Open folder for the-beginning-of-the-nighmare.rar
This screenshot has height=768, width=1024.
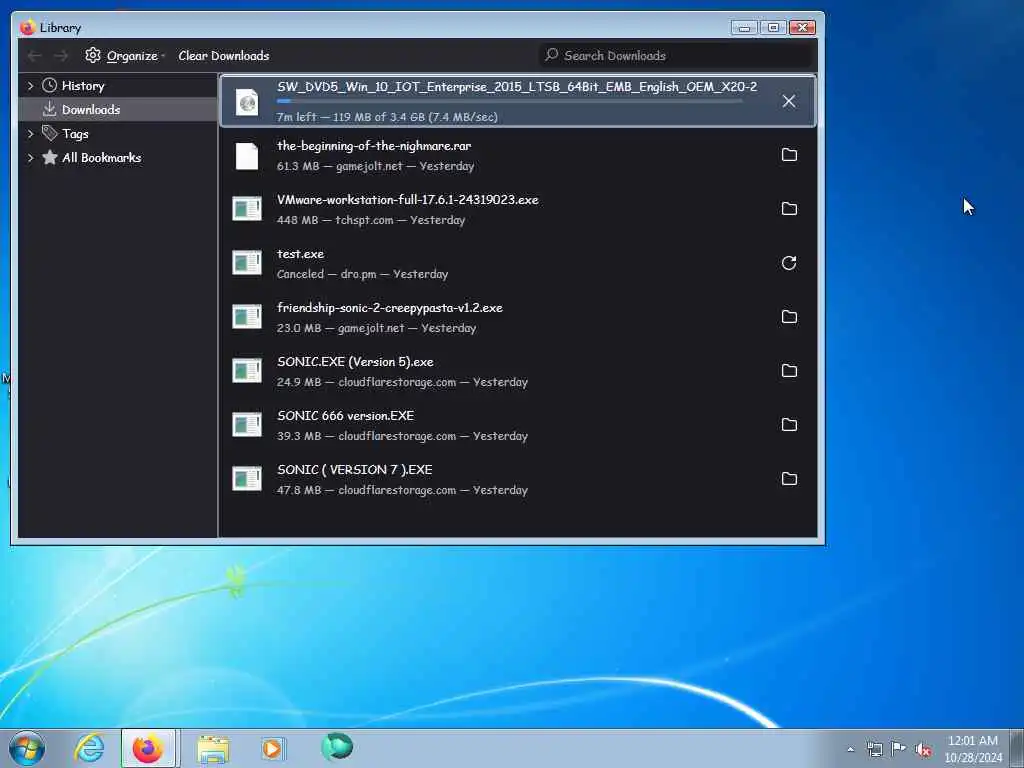pos(789,155)
